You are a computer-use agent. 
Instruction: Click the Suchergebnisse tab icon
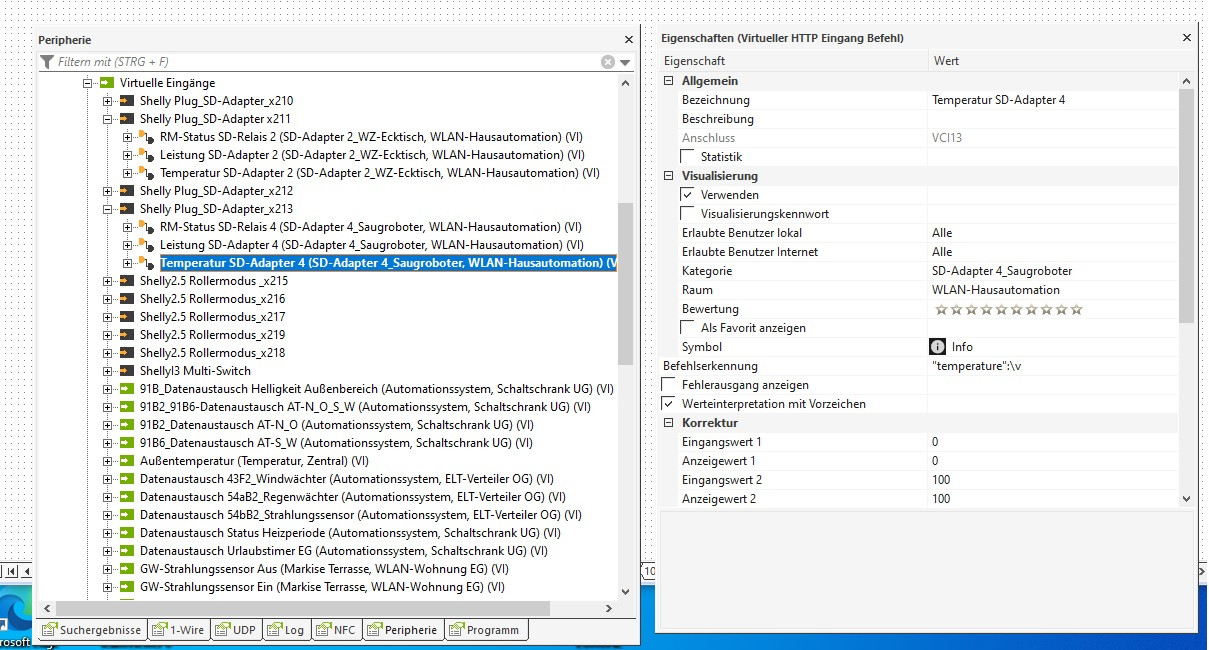pyautogui.click(x=49, y=630)
